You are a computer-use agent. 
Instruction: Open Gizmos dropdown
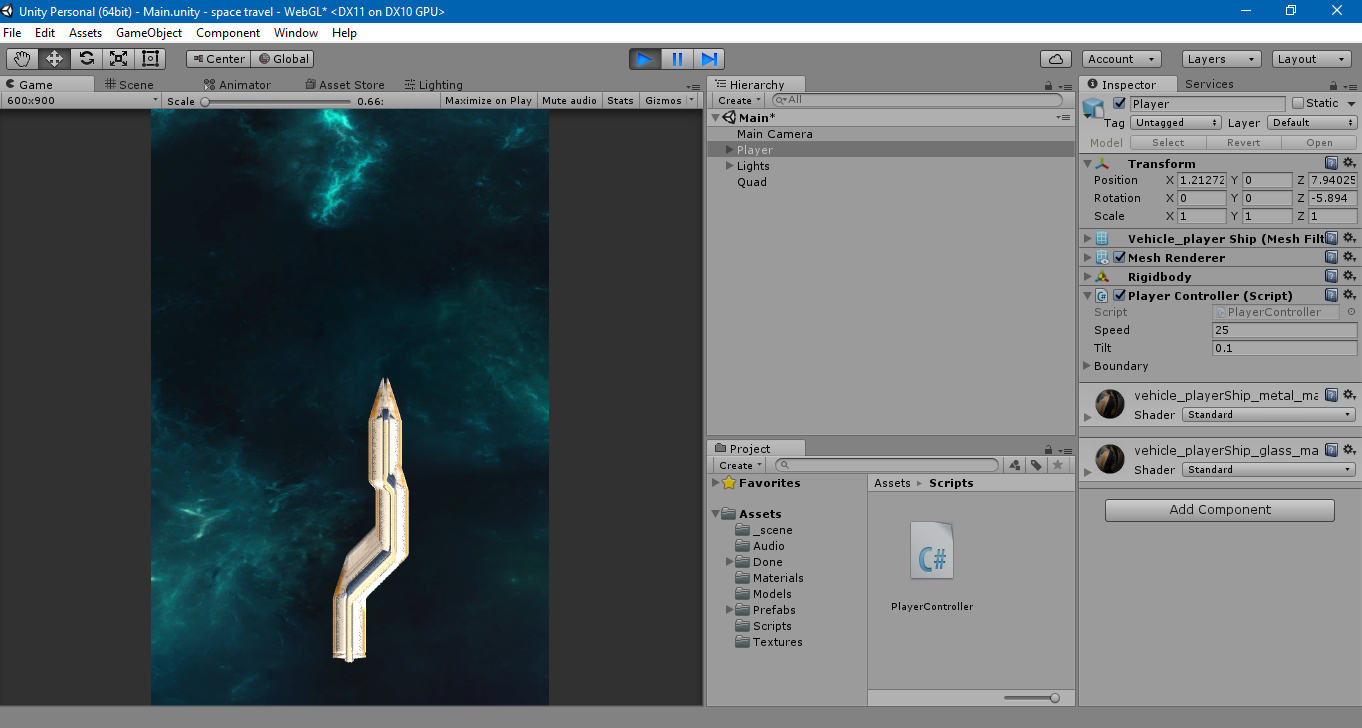[x=670, y=100]
